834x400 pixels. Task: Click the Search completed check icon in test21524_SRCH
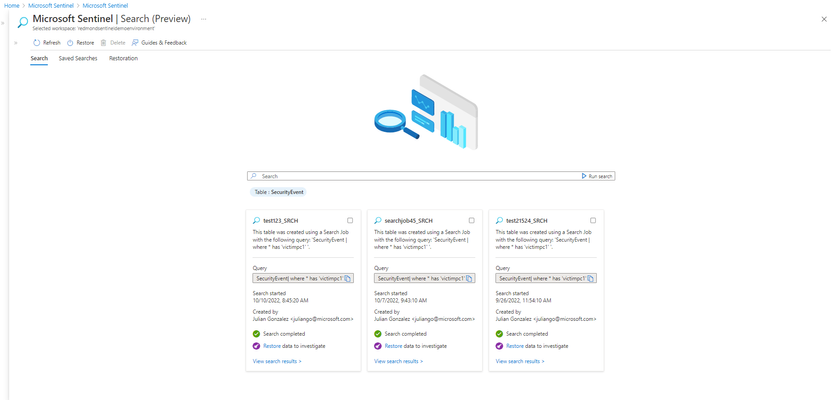coord(499,334)
